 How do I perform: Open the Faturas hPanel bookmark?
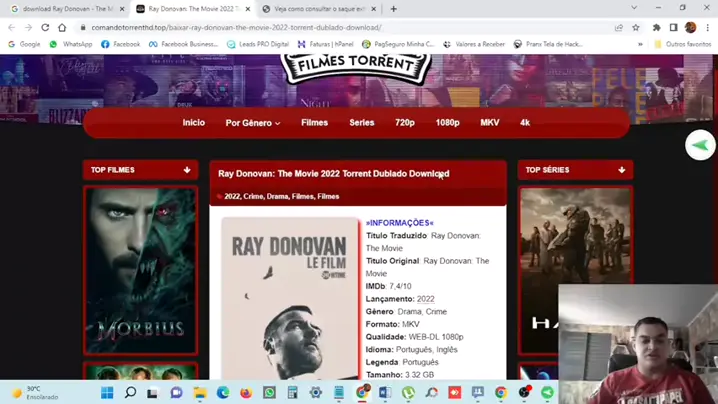point(326,44)
